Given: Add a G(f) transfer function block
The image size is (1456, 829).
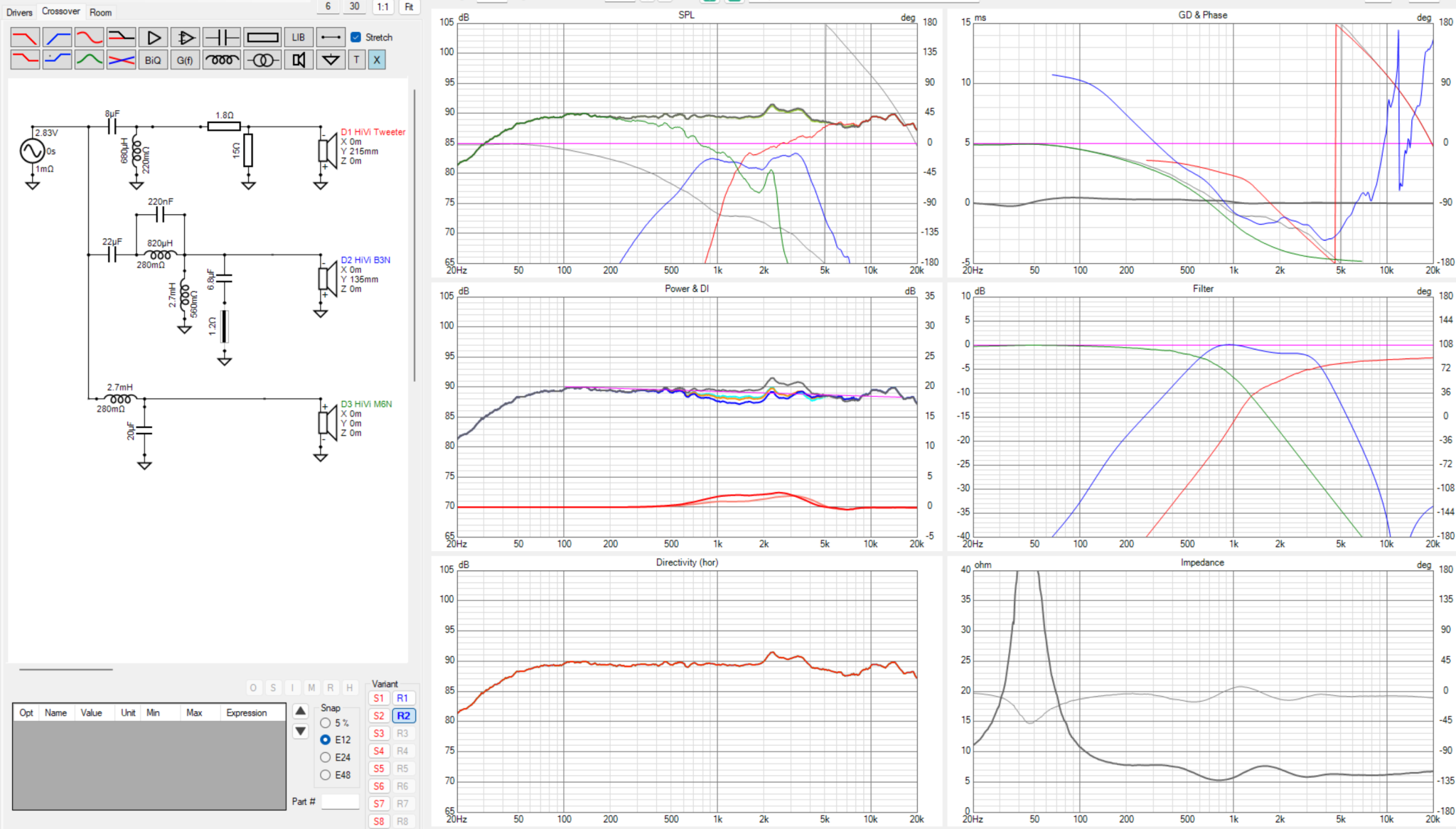Looking at the screenshot, I should (185, 60).
